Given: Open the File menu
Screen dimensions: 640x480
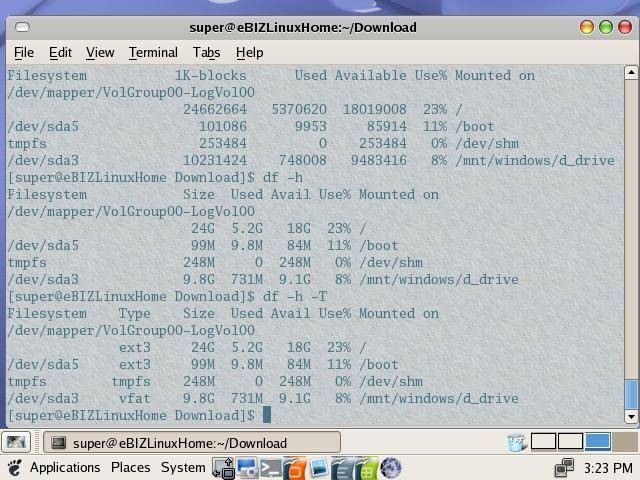Looking at the screenshot, I should pos(23,52).
